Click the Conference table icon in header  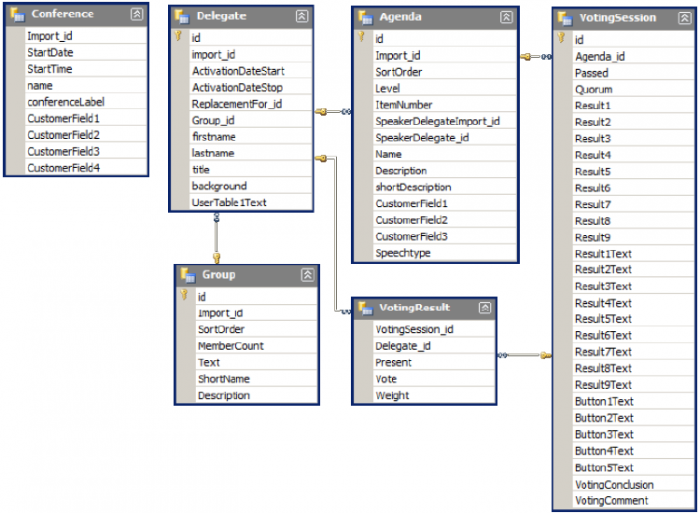(17, 14)
